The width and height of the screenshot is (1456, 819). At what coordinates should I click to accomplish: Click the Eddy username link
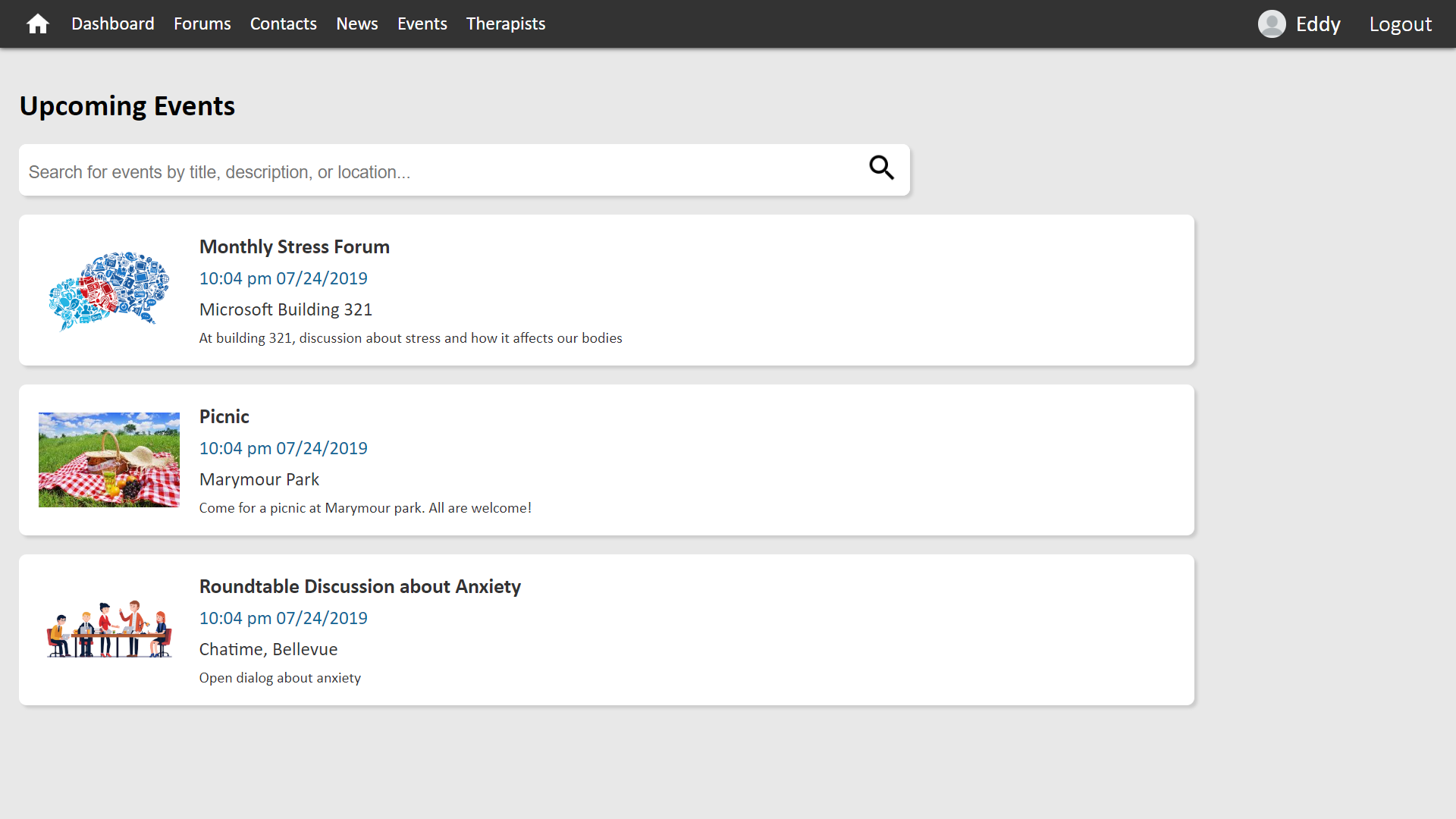pos(1318,24)
